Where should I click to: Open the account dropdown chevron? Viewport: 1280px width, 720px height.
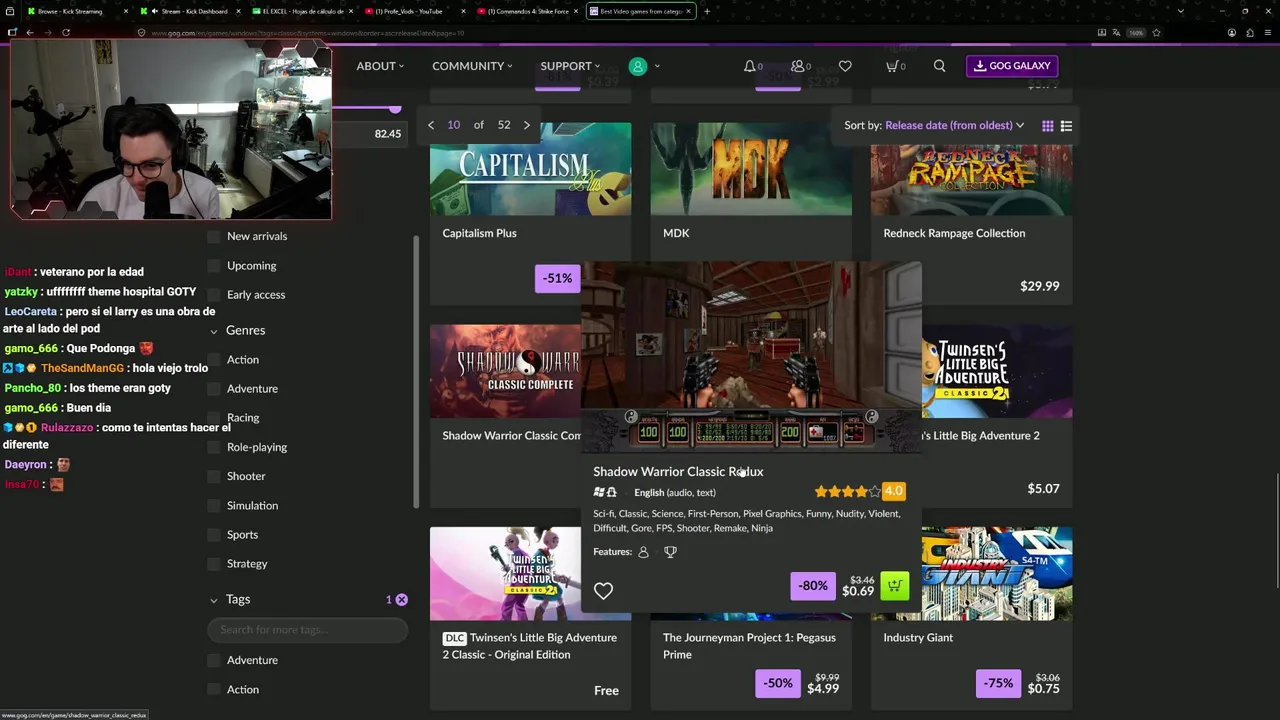click(x=656, y=66)
